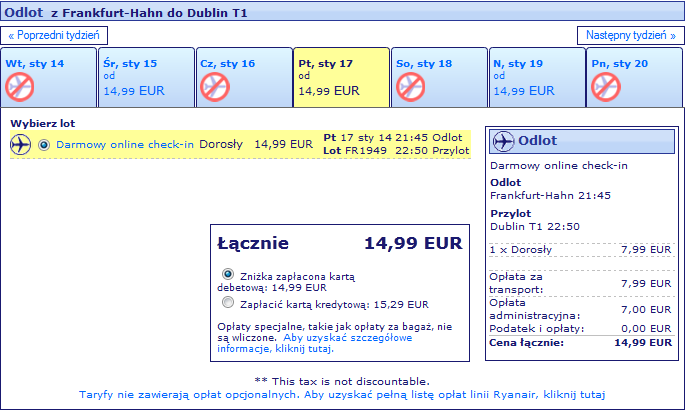Click 'Opłata za transport:' row
The height and width of the screenshot is (411, 686).
point(581,283)
